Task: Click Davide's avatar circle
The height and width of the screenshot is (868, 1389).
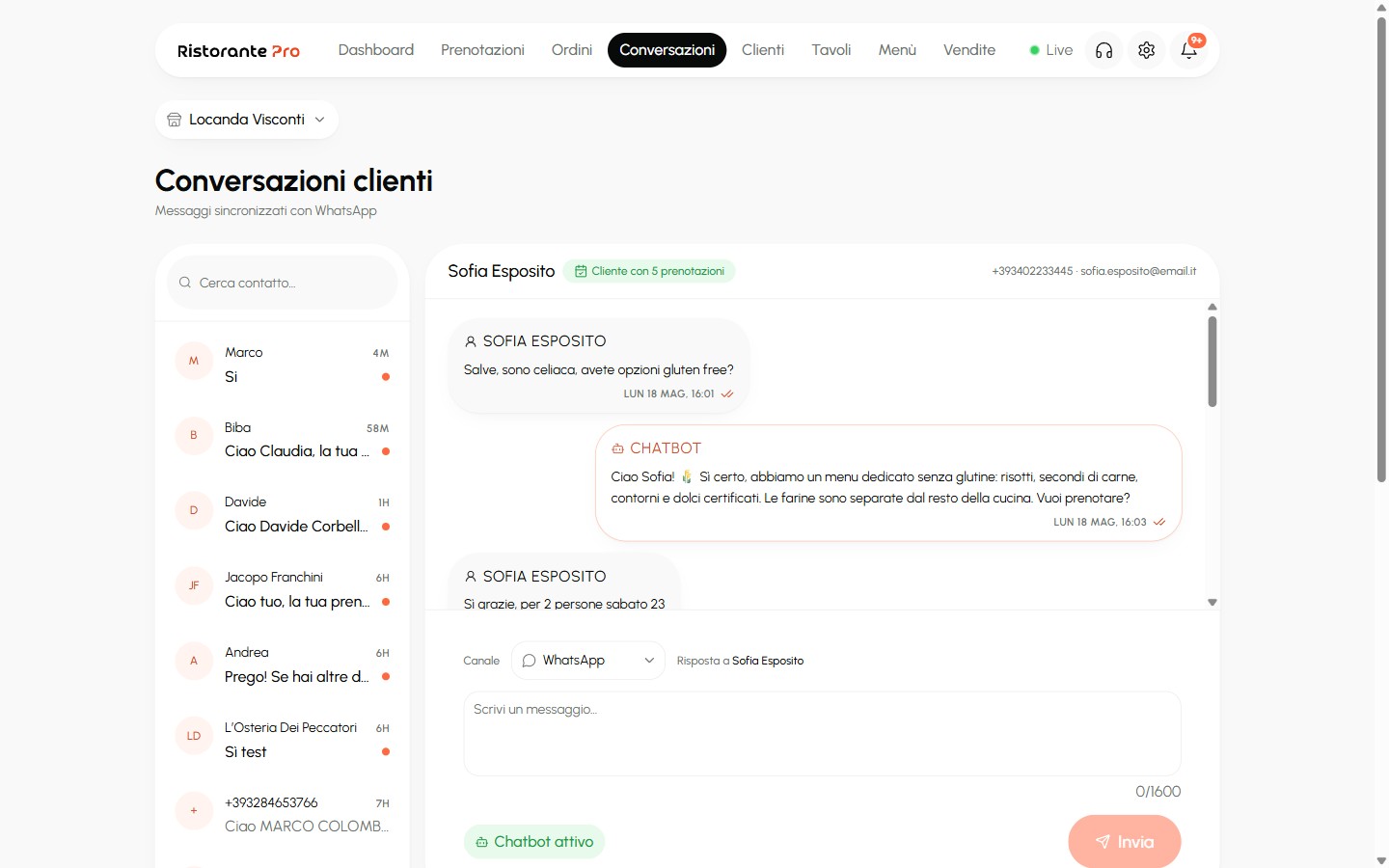Action: [x=194, y=510]
